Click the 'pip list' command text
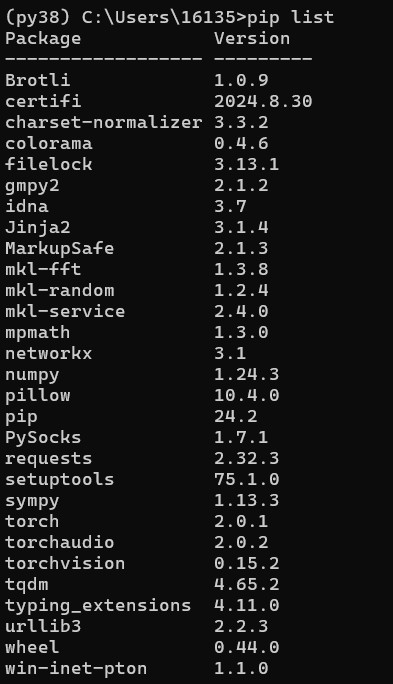This screenshot has width=393, height=684. click(x=290, y=17)
